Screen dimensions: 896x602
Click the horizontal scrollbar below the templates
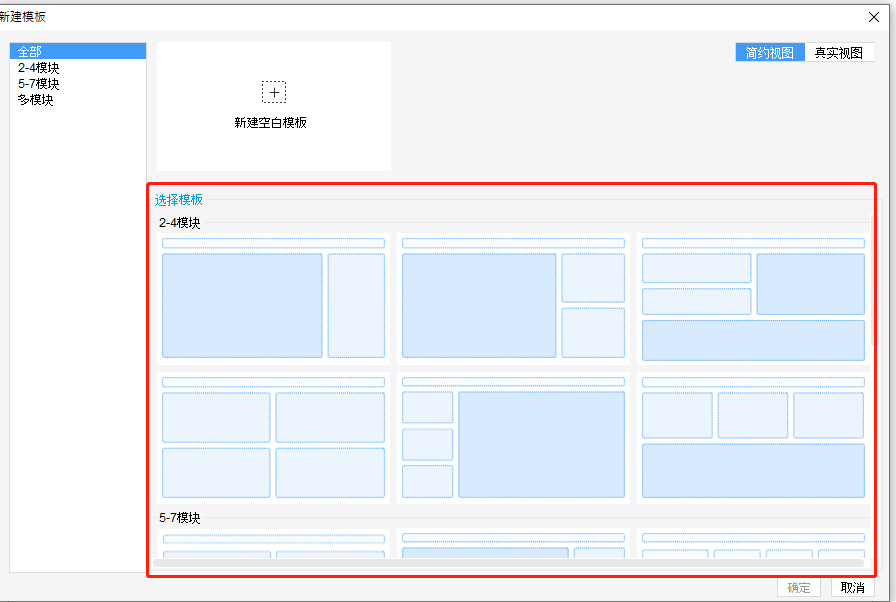(x=509, y=563)
